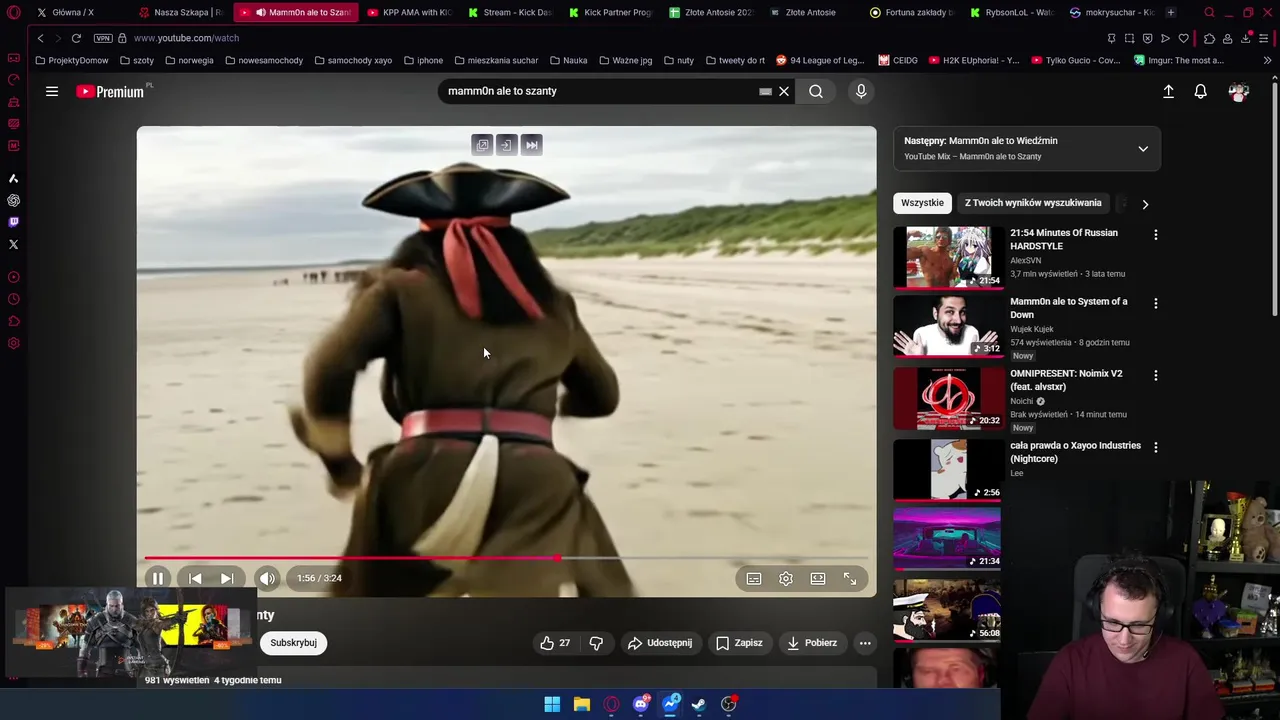Open the player settings gear

(x=786, y=578)
